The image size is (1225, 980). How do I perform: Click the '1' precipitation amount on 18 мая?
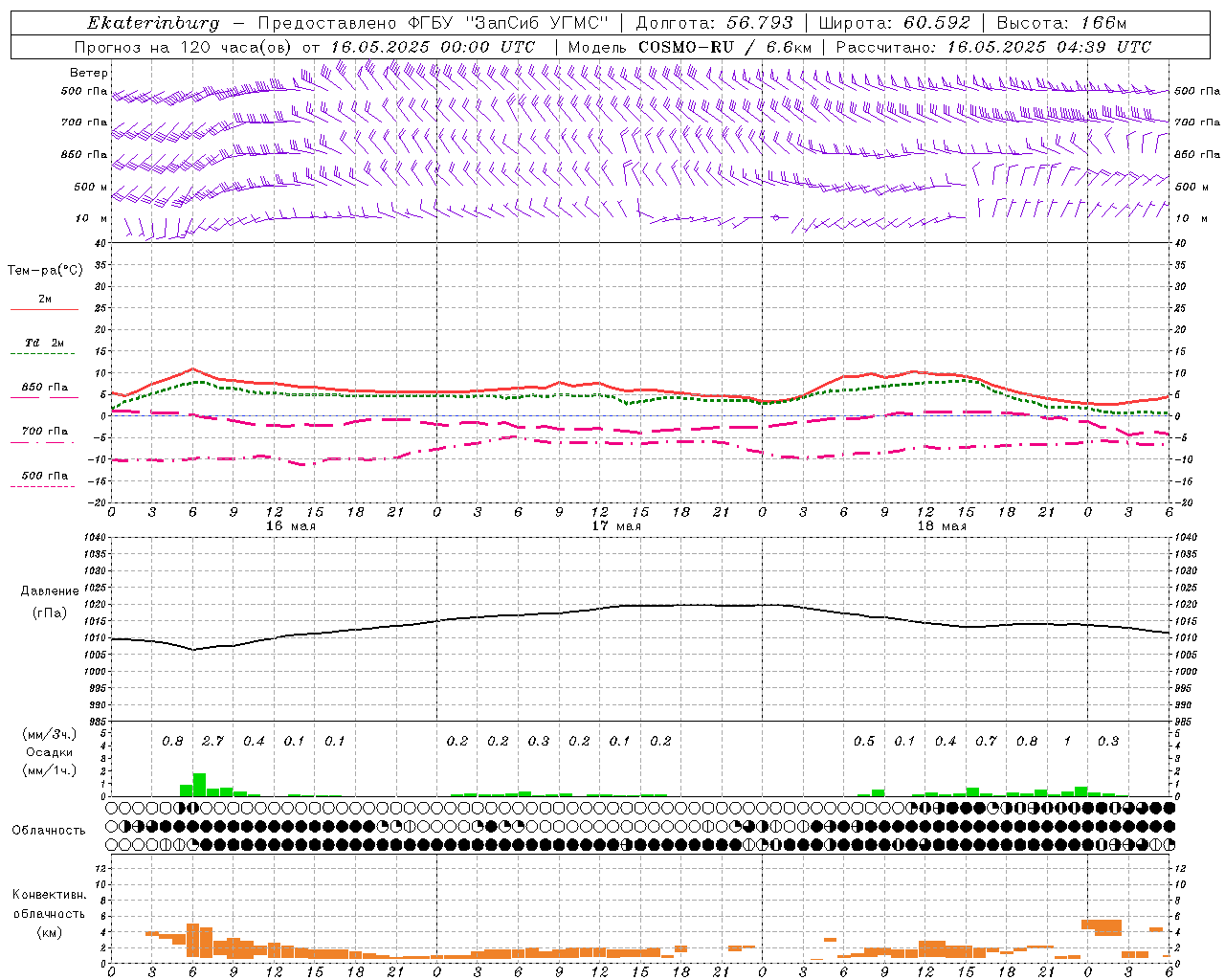pos(1067,741)
